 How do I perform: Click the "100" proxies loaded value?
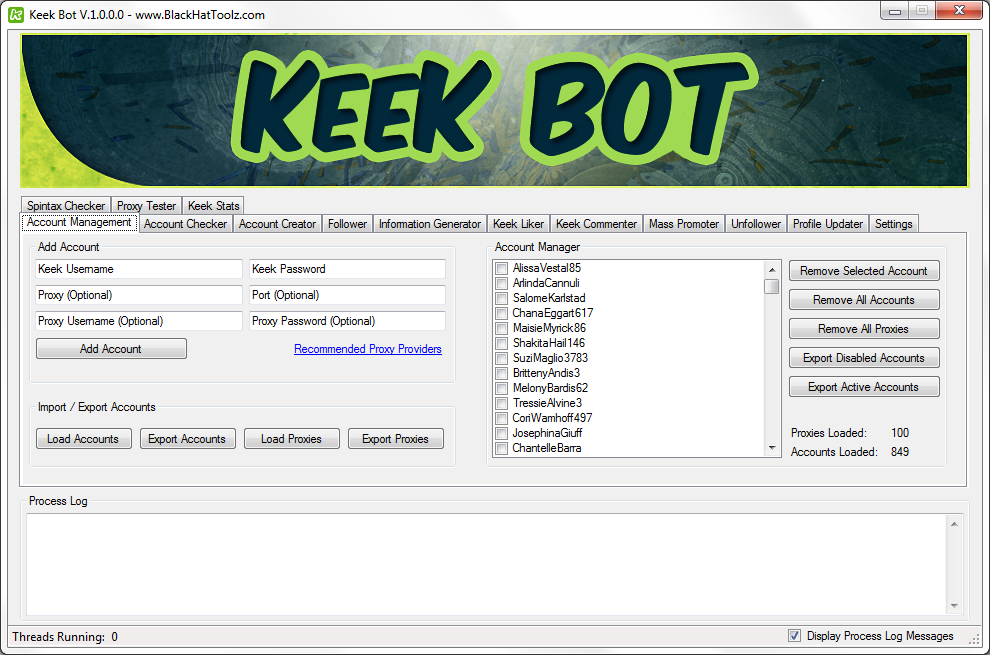[x=900, y=433]
